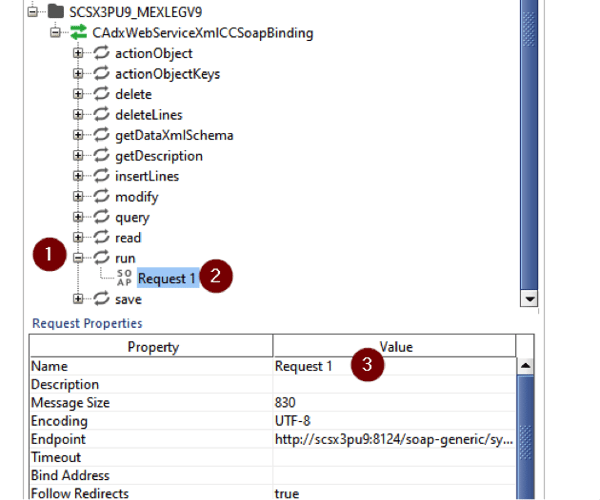Image resolution: width=600 pixels, height=500 pixels.
Task: Expand the delete operation node
Action: (78, 94)
